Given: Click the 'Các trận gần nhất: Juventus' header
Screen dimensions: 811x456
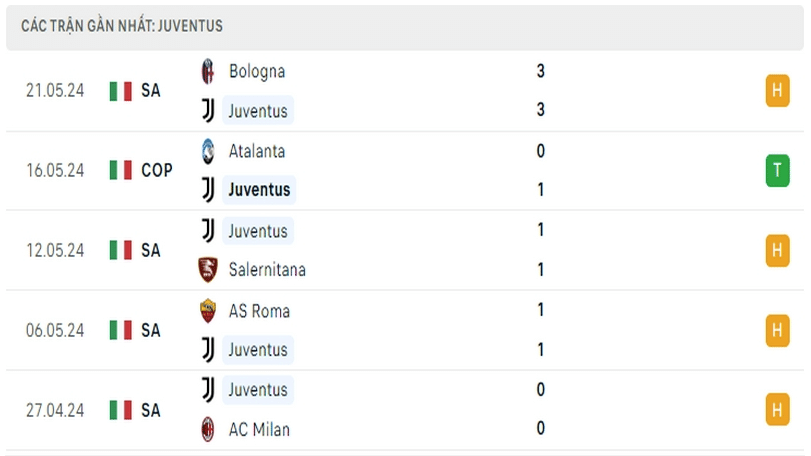Looking at the screenshot, I should click(x=122, y=26).
